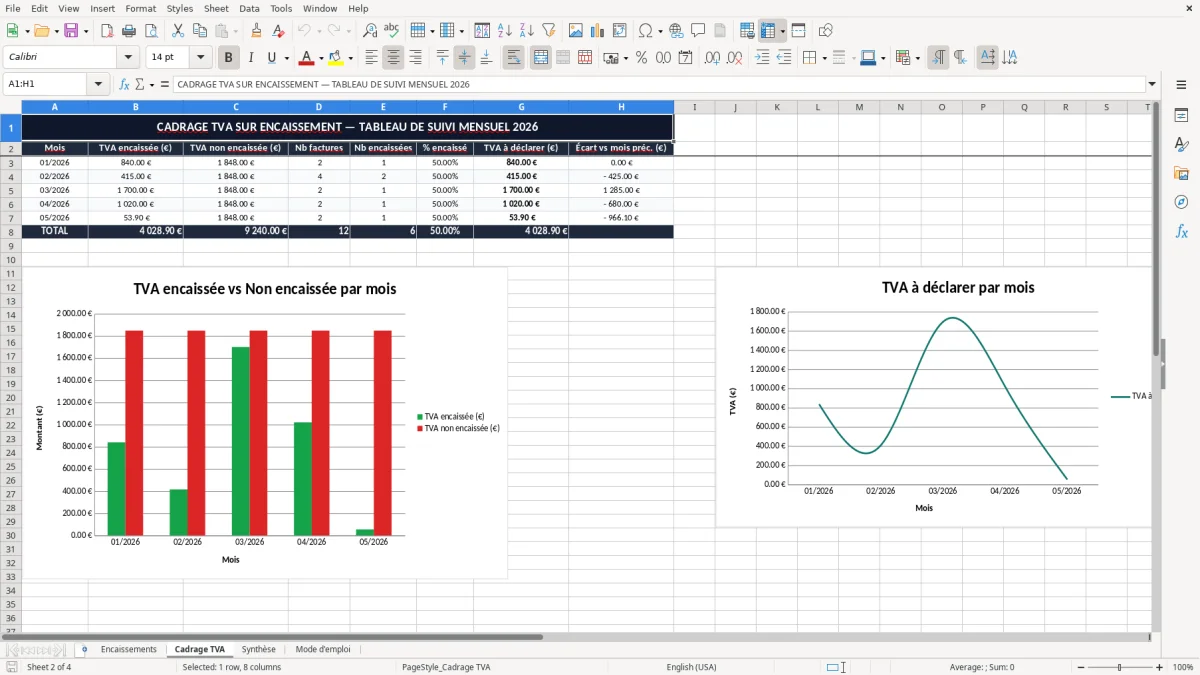Format as percent
The height and width of the screenshot is (675, 1200).
click(x=641, y=58)
